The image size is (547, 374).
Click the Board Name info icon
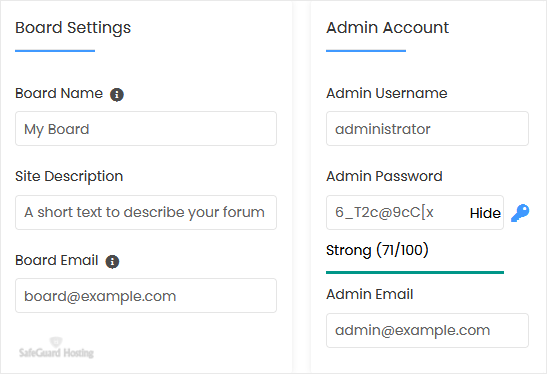pyautogui.click(x=117, y=94)
